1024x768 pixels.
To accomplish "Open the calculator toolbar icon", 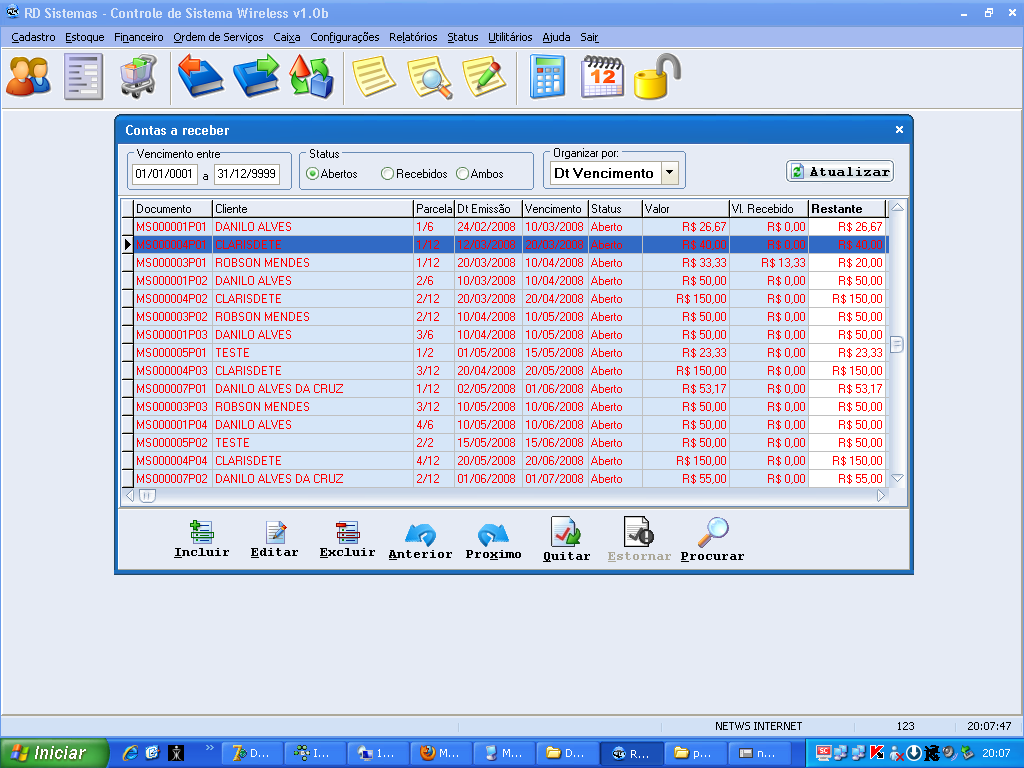I will coord(547,77).
